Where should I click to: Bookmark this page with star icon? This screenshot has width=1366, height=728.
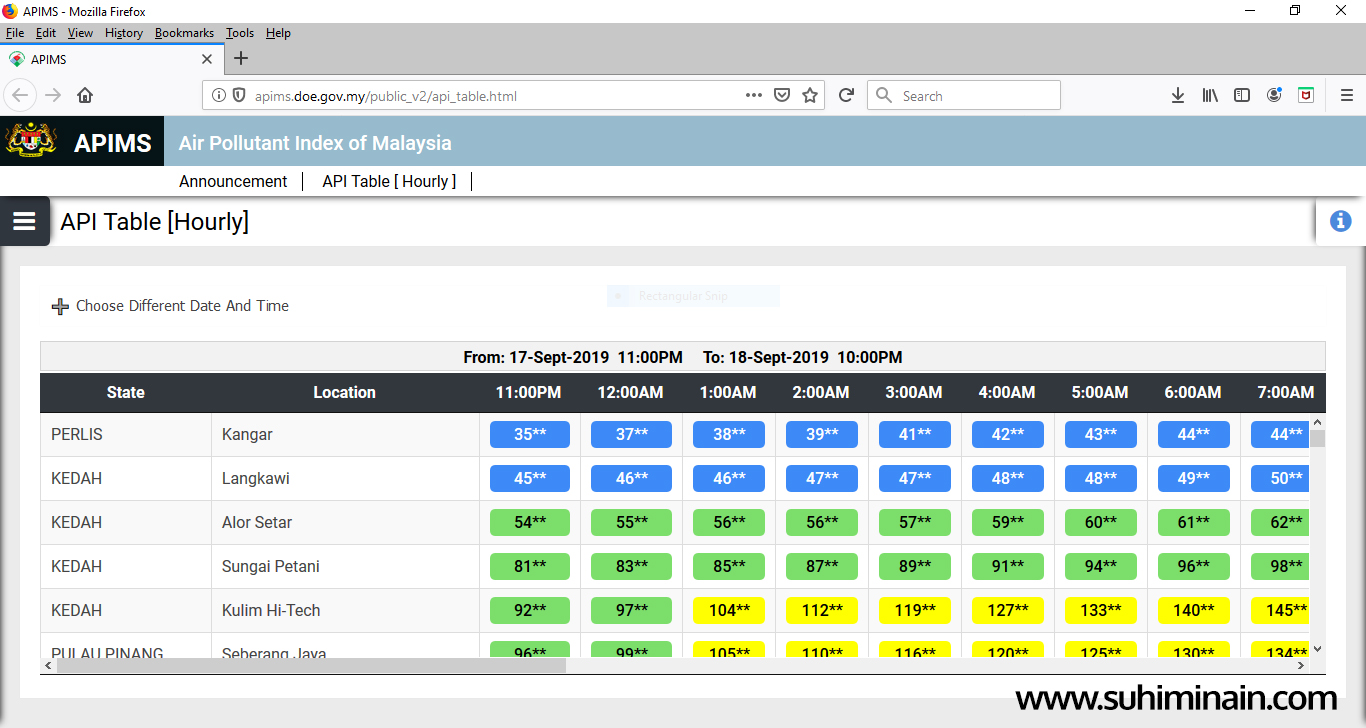(810, 96)
